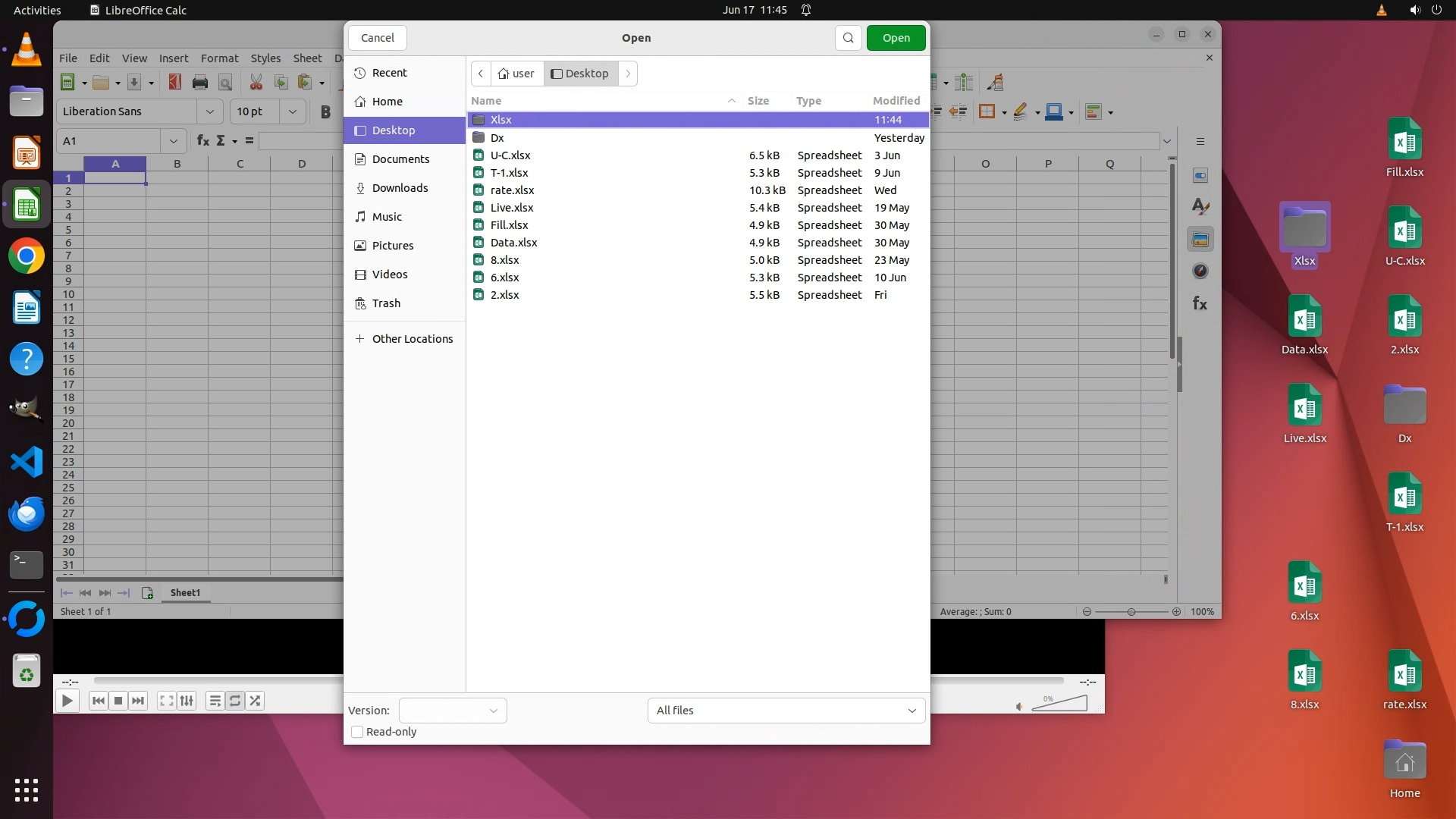This screenshot has width=1456, height=819.
Task: Click the Print icon in Calc toolbar
Action: 200,83
